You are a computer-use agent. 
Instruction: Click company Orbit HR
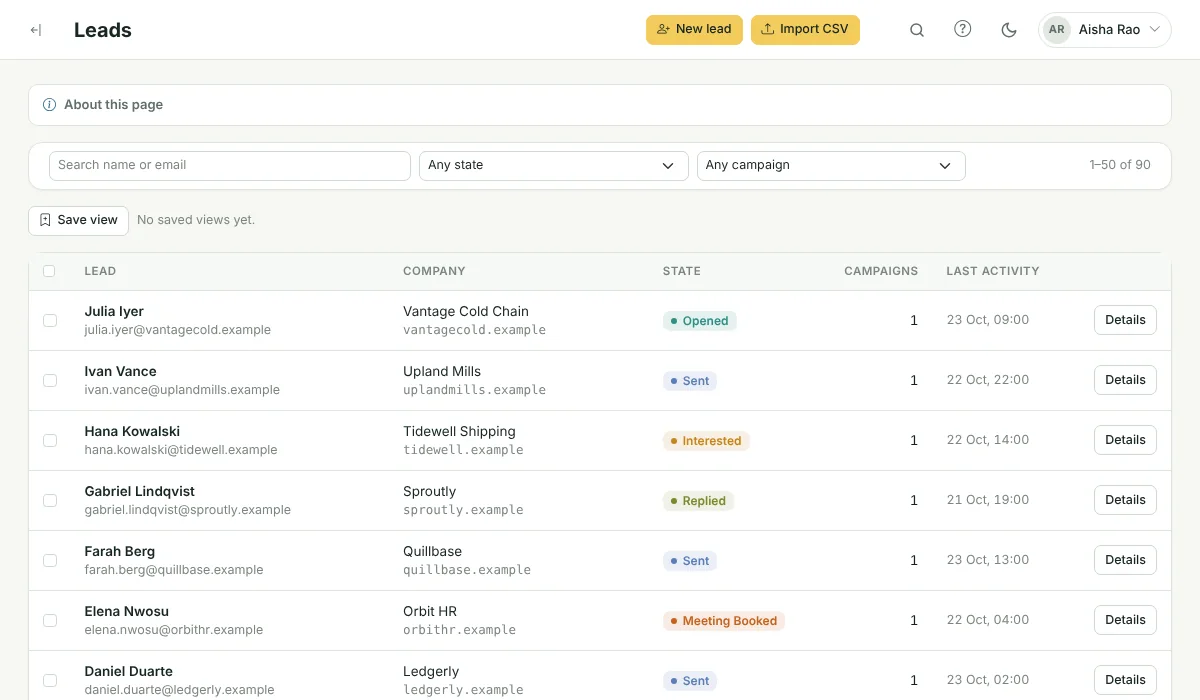click(430, 611)
